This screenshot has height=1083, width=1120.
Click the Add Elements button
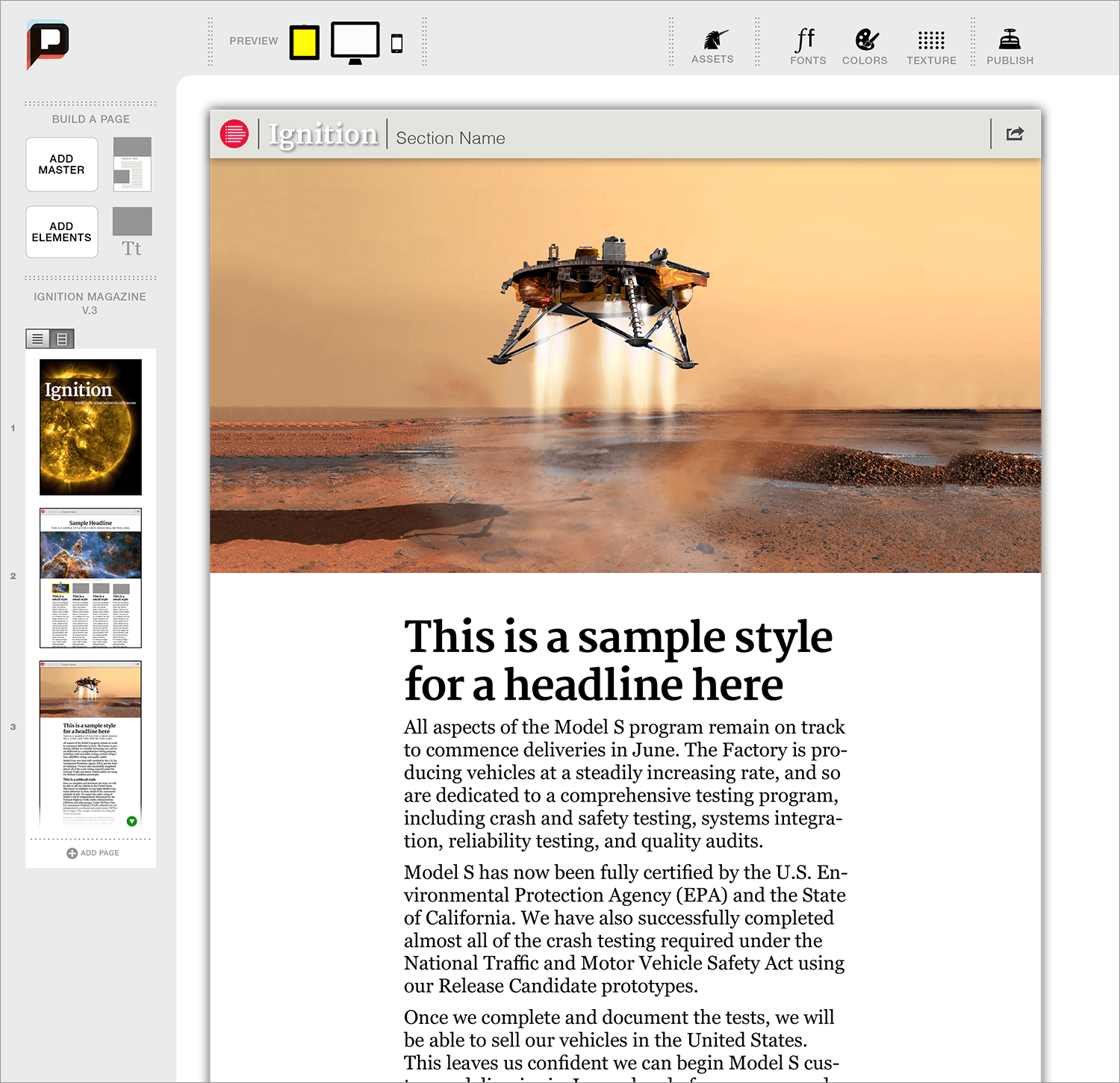pyautogui.click(x=62, y=232)
